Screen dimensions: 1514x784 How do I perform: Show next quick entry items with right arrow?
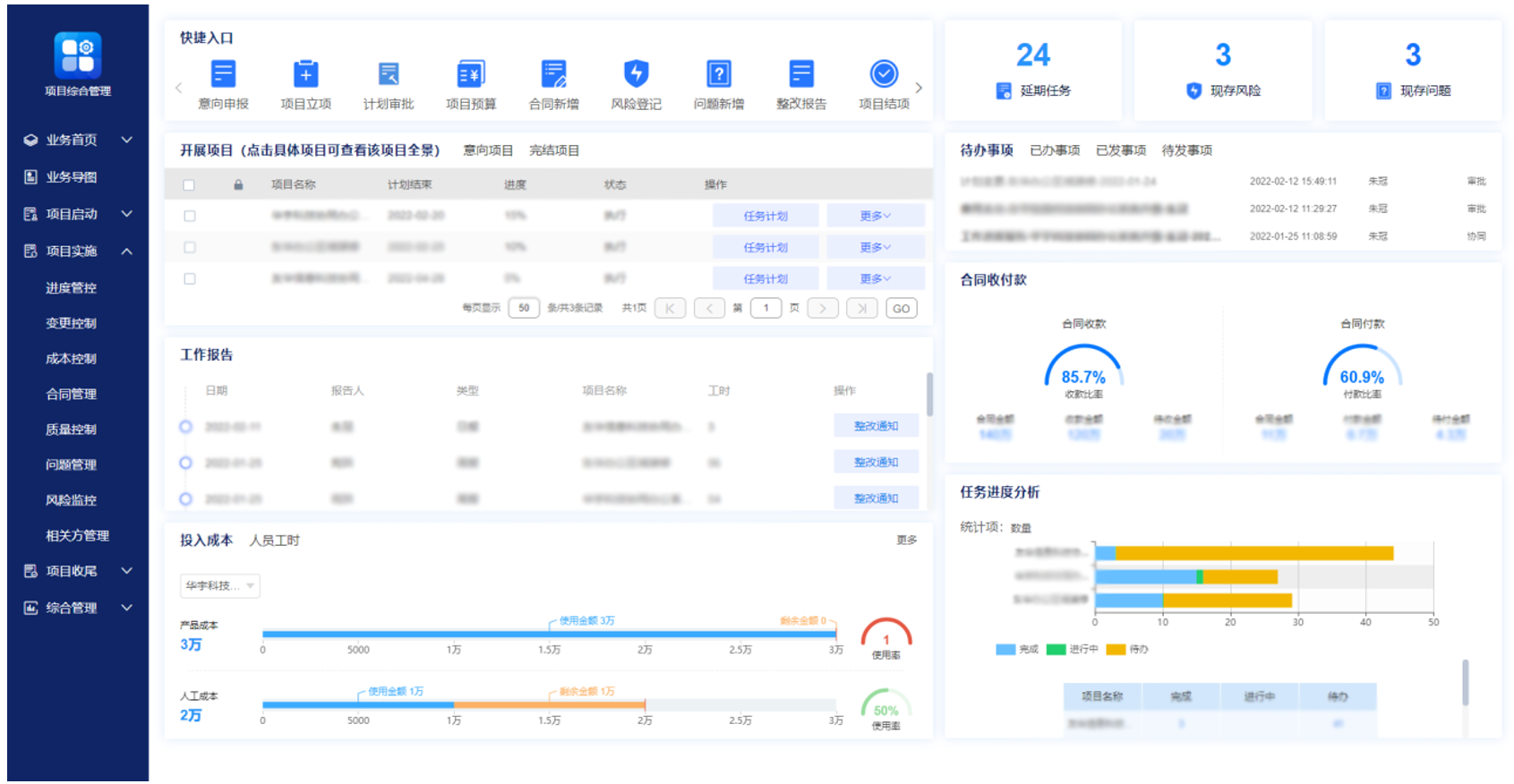(x=919, y=88)
